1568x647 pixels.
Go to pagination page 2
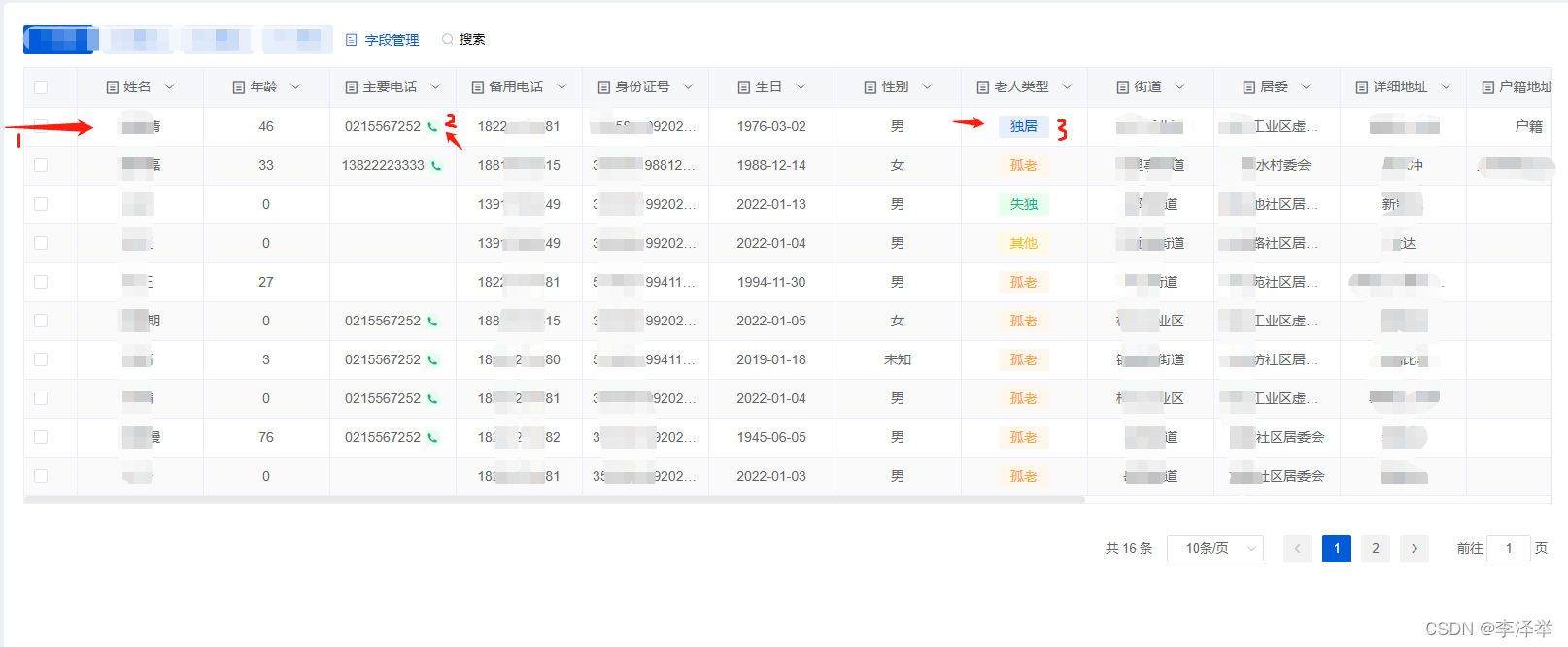click(1376, 549)
